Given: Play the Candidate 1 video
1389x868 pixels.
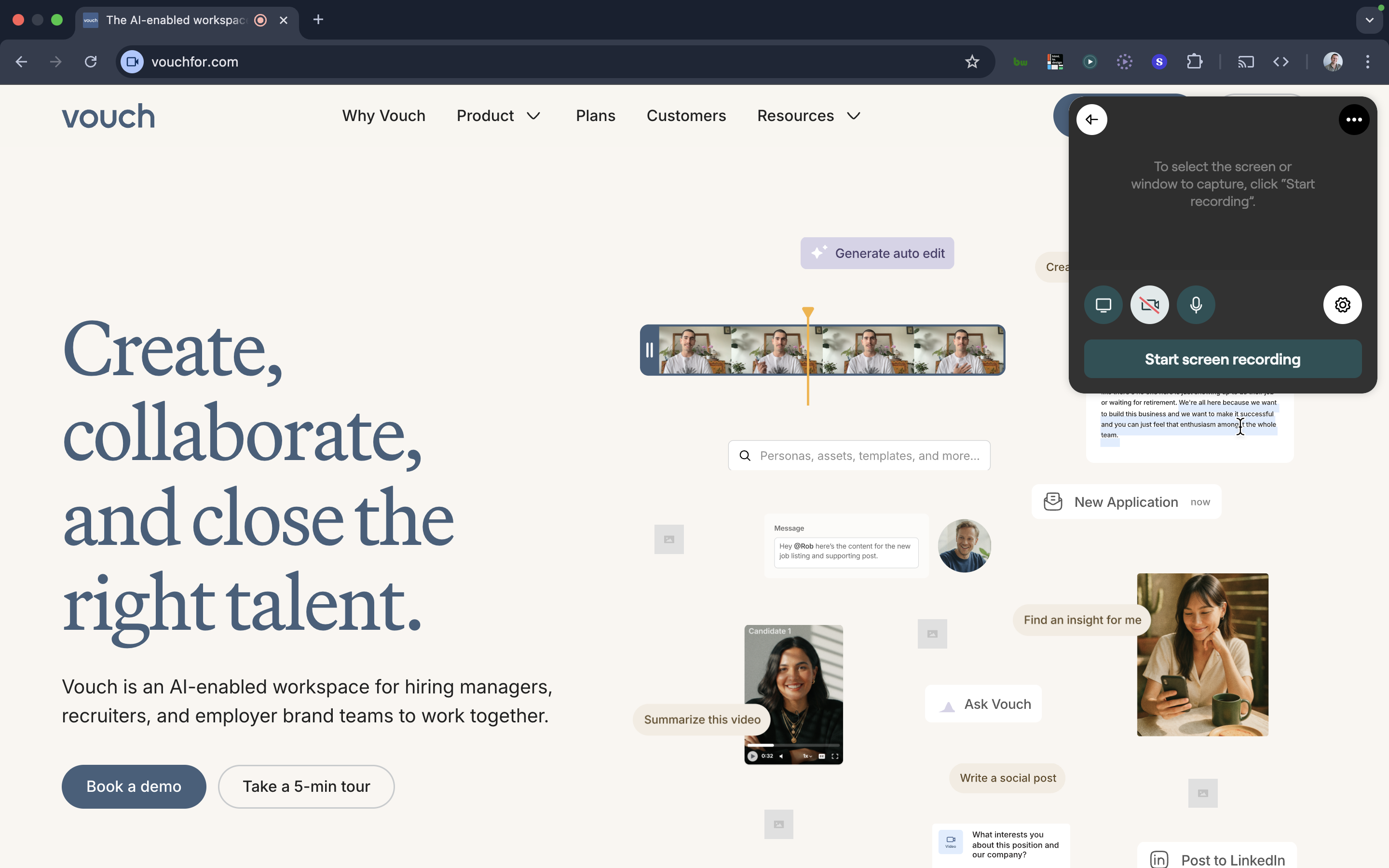Looking at the screenshot, I should coord(752,756).
